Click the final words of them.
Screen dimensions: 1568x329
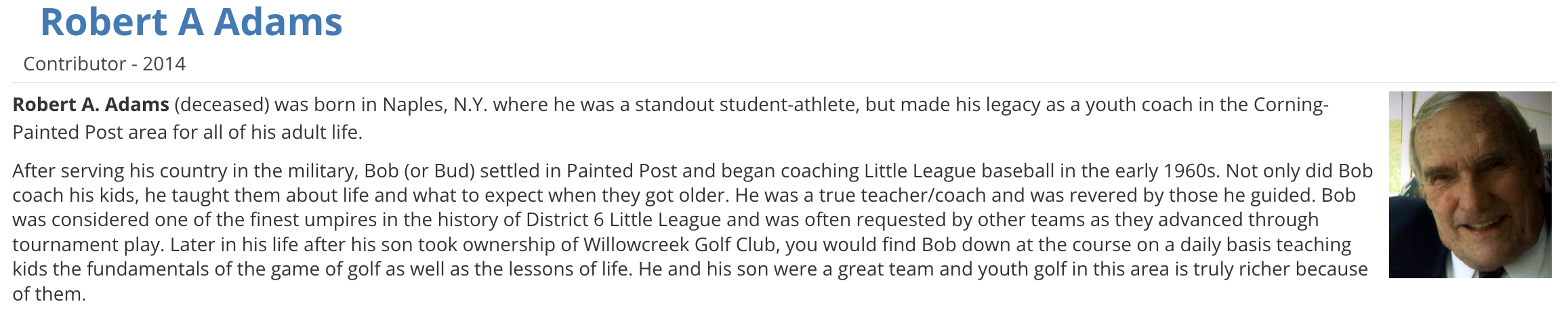click(x=49, y=294)
